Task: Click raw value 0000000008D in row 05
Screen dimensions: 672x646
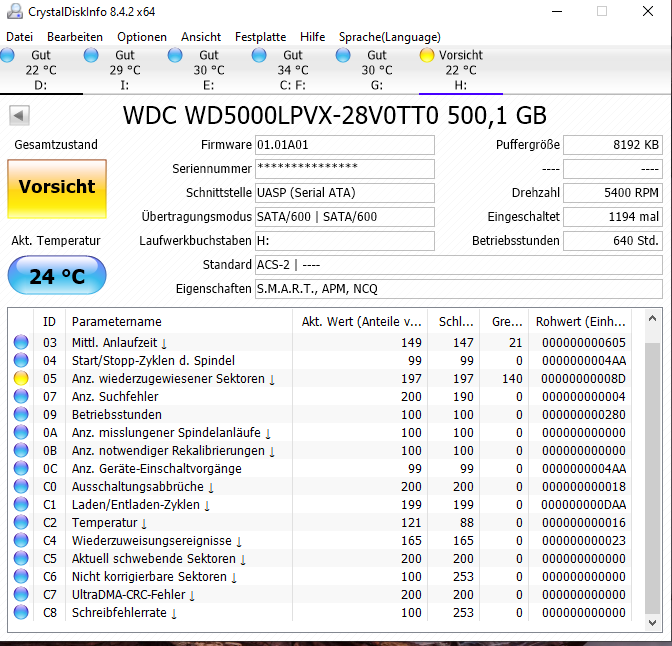Action: tap(583, 379)
